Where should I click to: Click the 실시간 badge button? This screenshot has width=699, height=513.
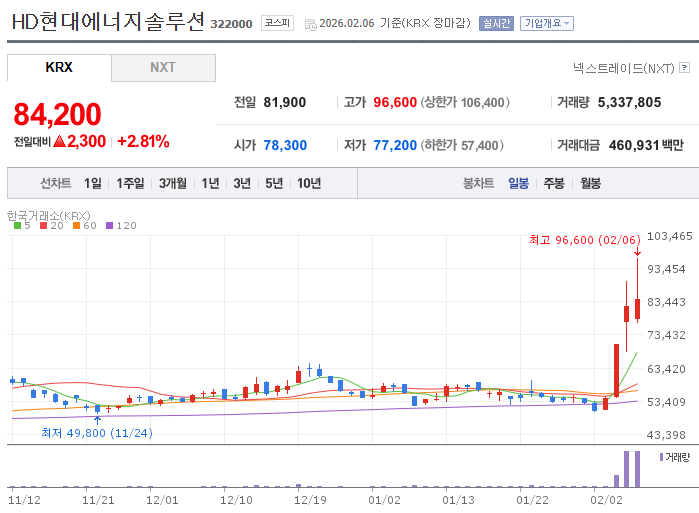[496, 23]
